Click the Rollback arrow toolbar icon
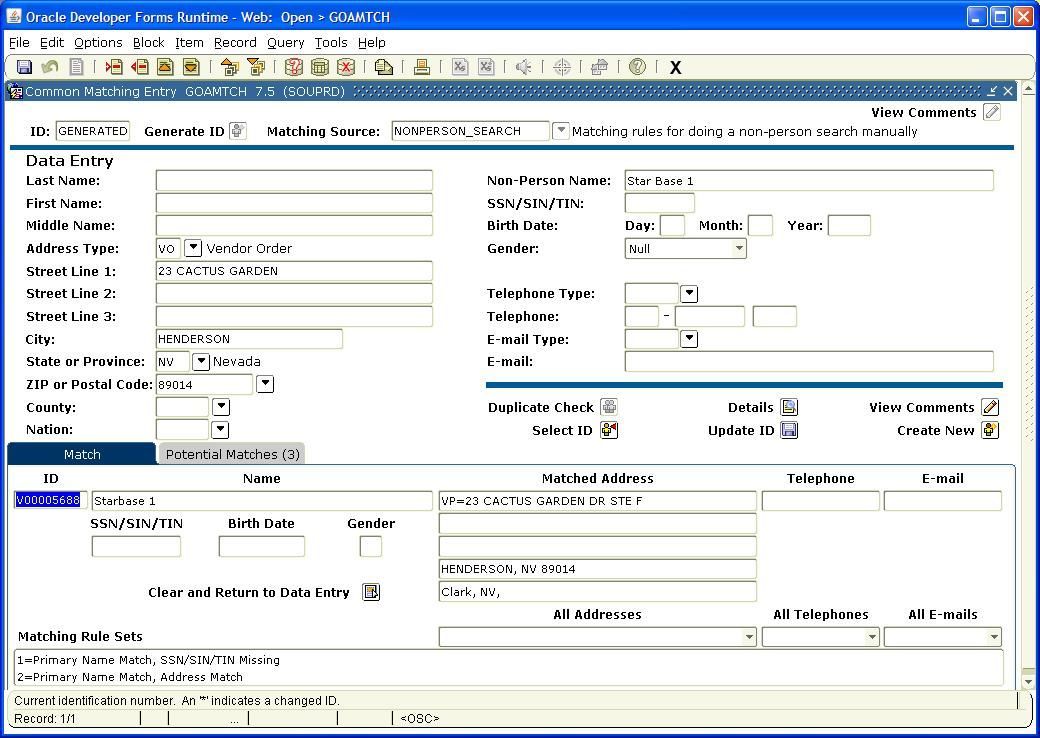Screen dimensions: 1040x738 (50, 67)
